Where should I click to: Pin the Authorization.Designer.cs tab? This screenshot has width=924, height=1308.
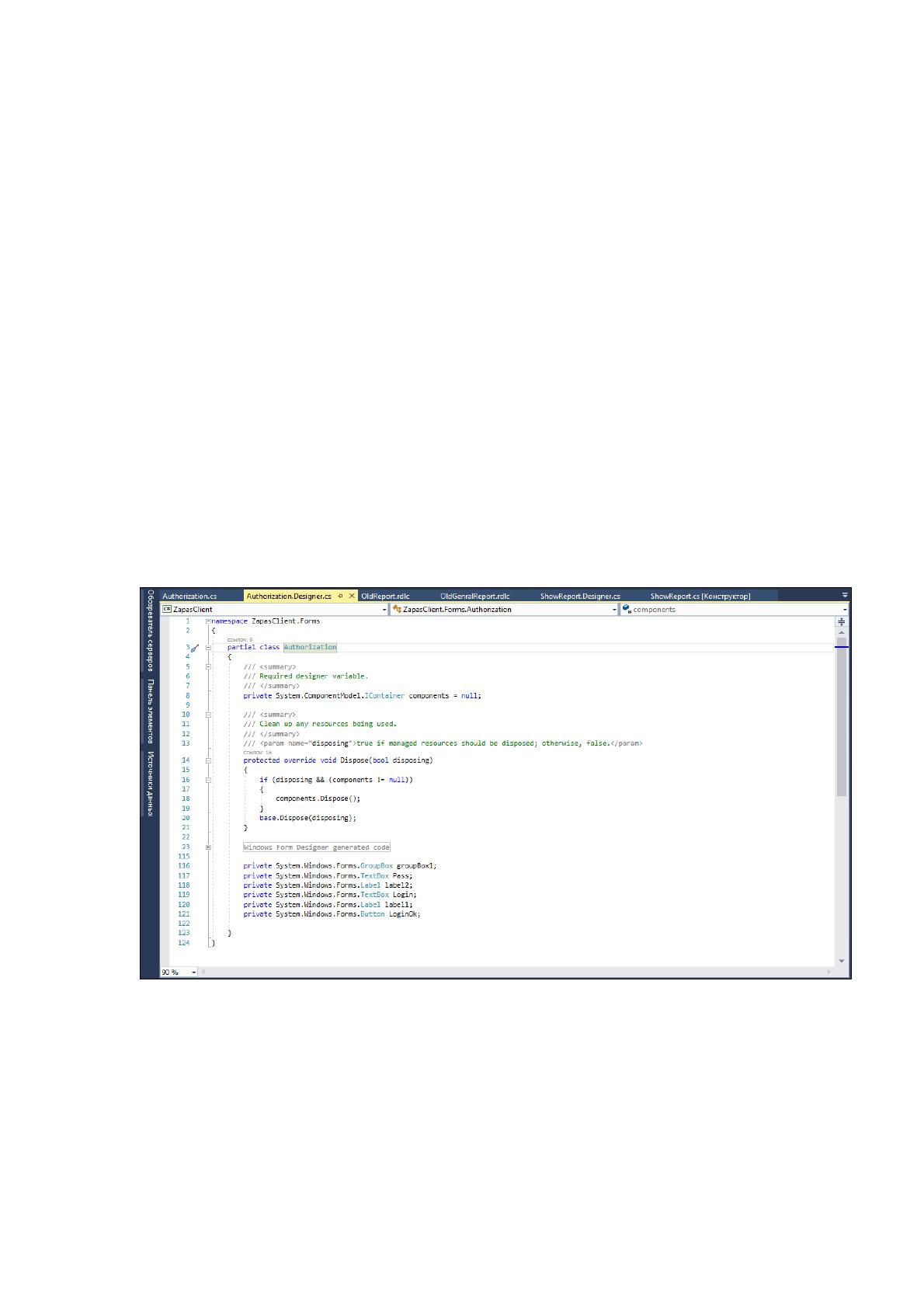(x=340, y=596)
